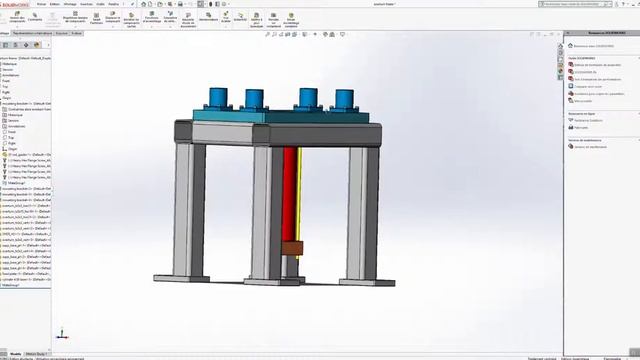This screenshot has width=640, height=360.
Task: Click the orientation triad in the viewport corner
Action: pos(62,334)
